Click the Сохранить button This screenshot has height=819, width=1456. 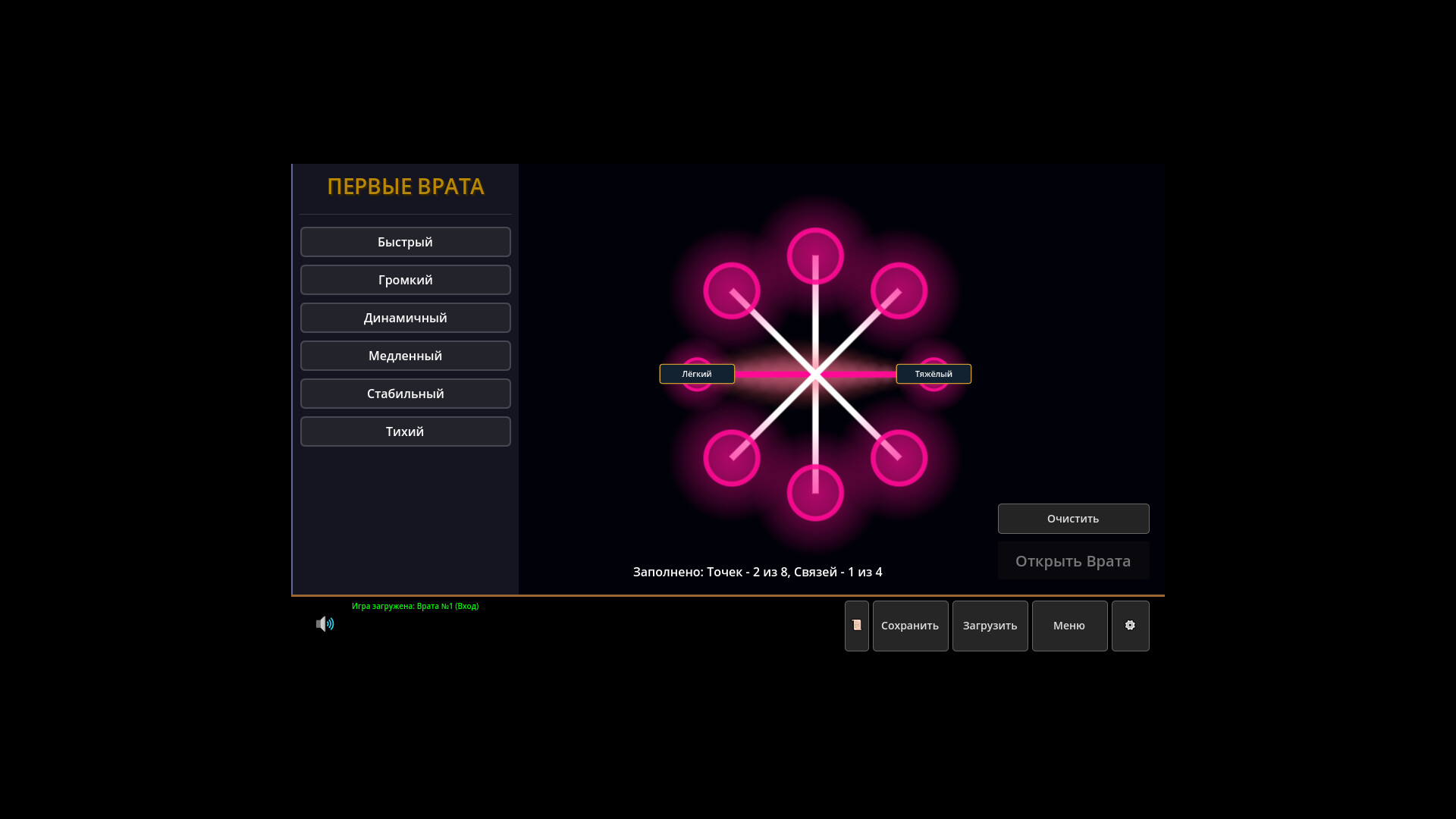click(x=910, y=626)
